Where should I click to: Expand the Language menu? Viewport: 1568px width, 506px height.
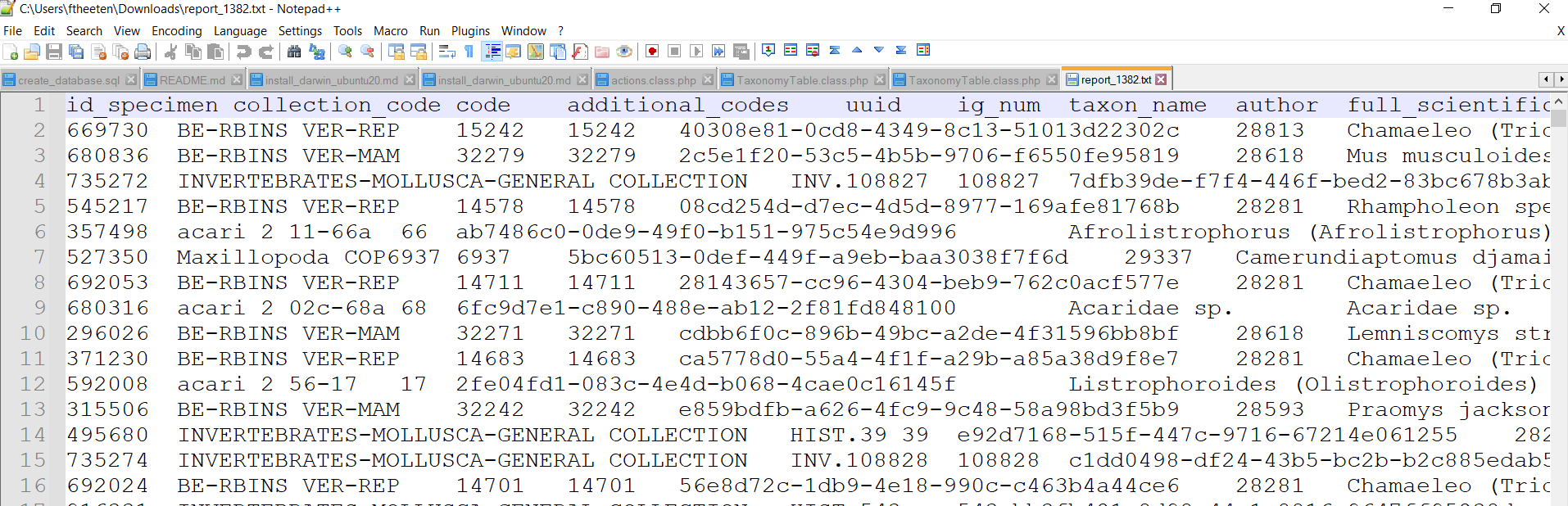[239, 31]
